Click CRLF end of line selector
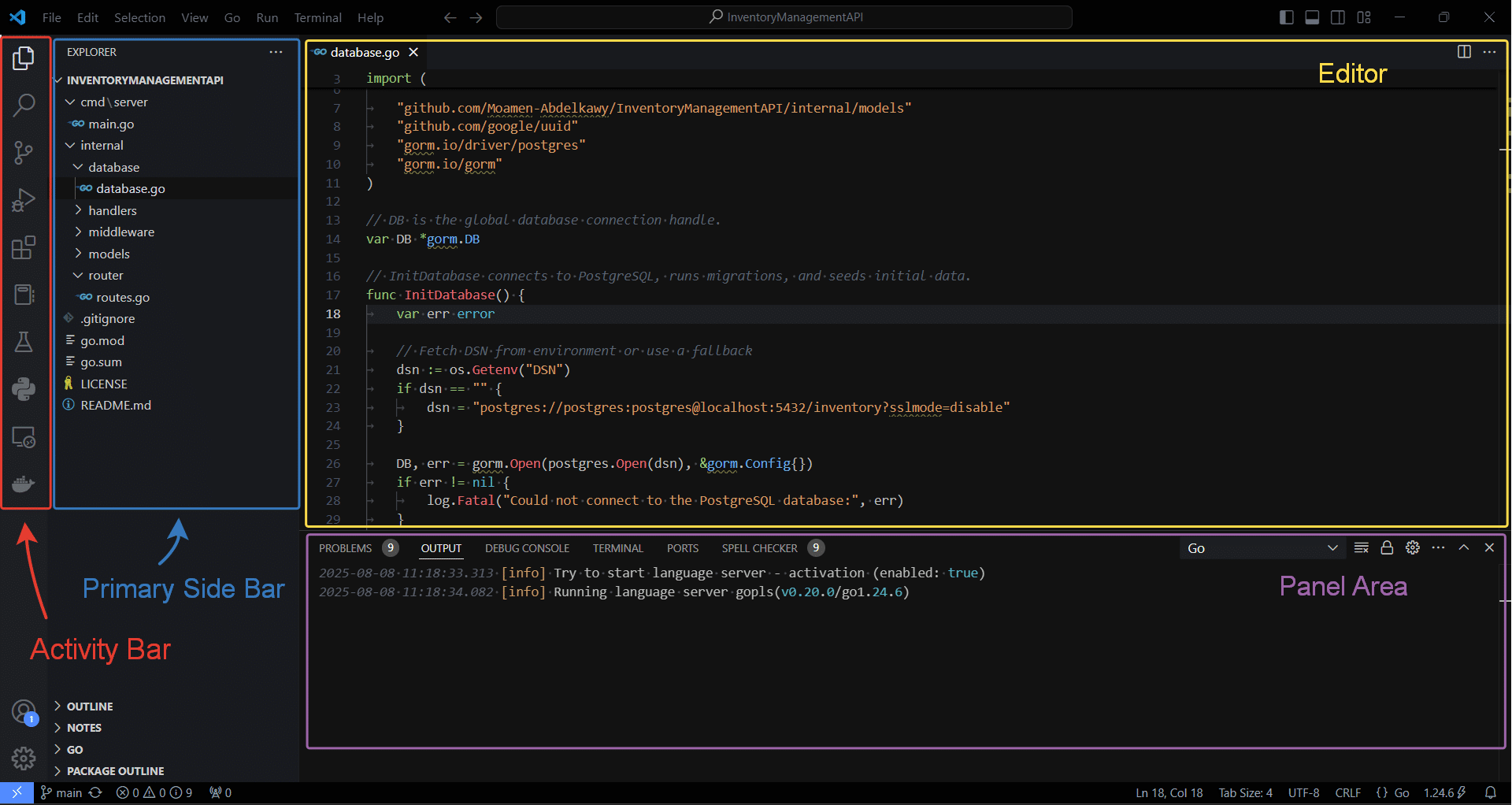This screenshot has height=805, width=1512. 1347,793
